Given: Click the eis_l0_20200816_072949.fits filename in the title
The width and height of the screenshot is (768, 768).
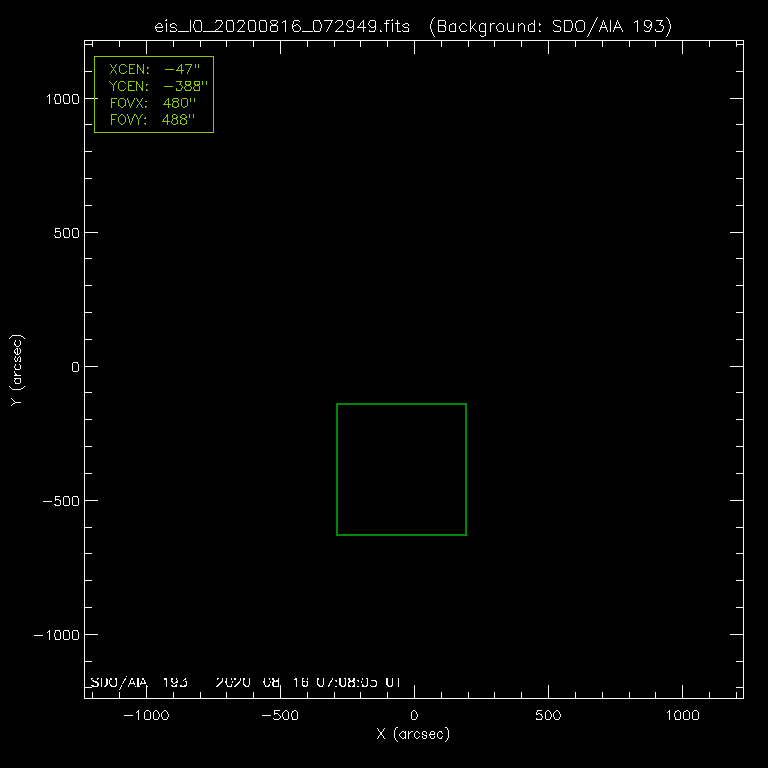Looking at the screenshot, I should (284, 24).
